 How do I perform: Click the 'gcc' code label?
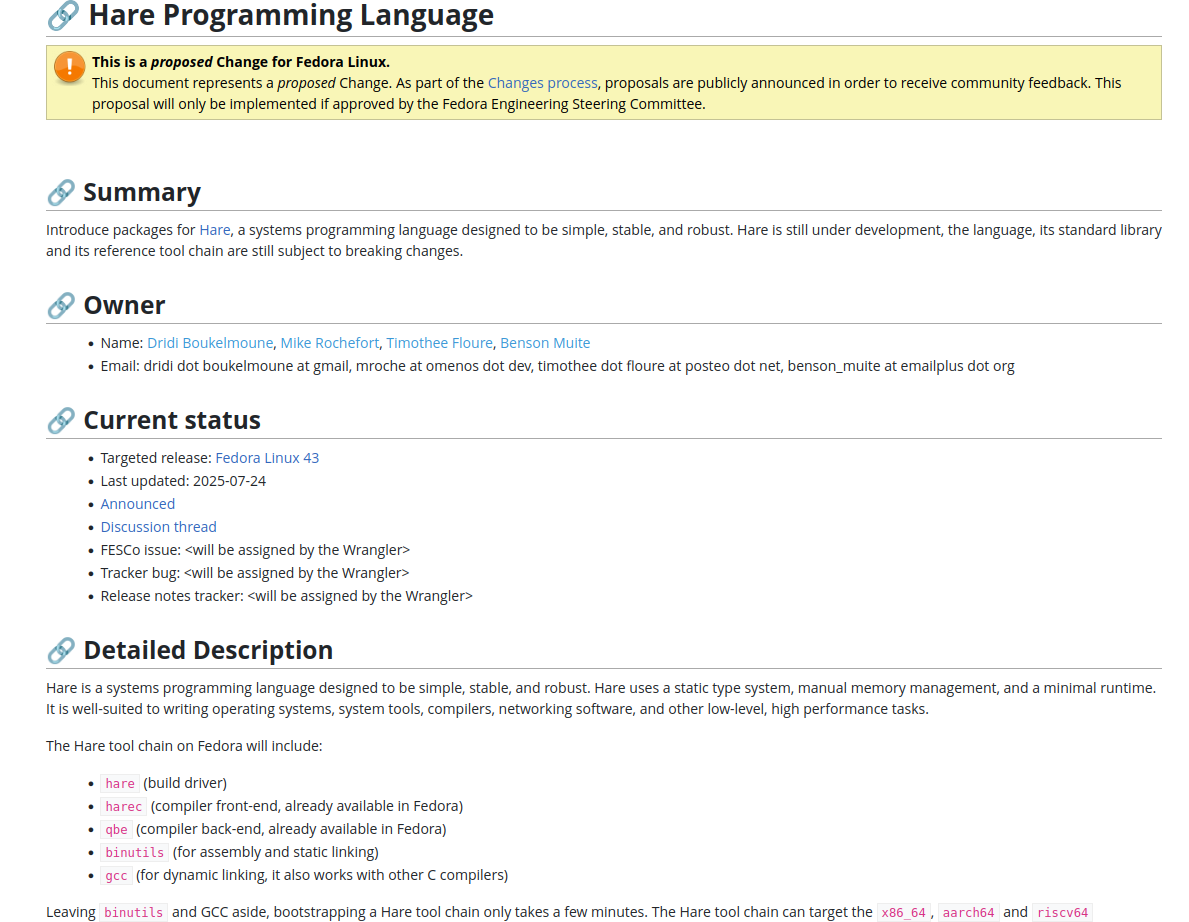click(116, 877)
